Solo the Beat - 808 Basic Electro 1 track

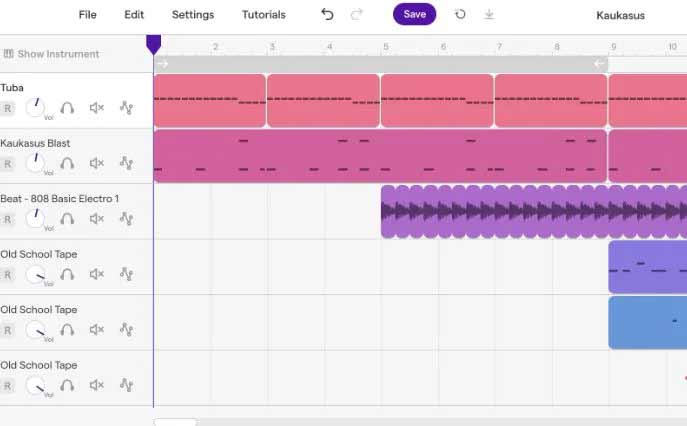click(x=67, y=219)
